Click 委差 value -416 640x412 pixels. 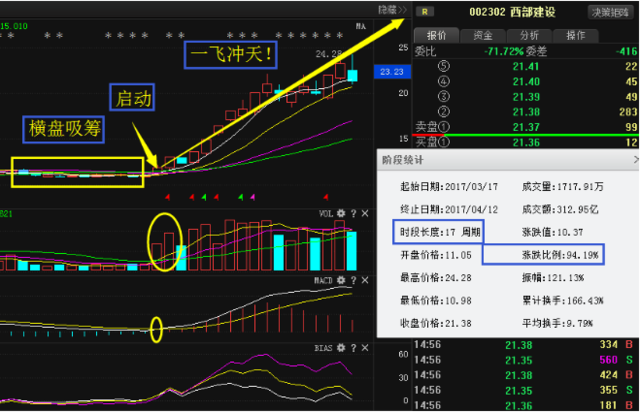[627, 51]
